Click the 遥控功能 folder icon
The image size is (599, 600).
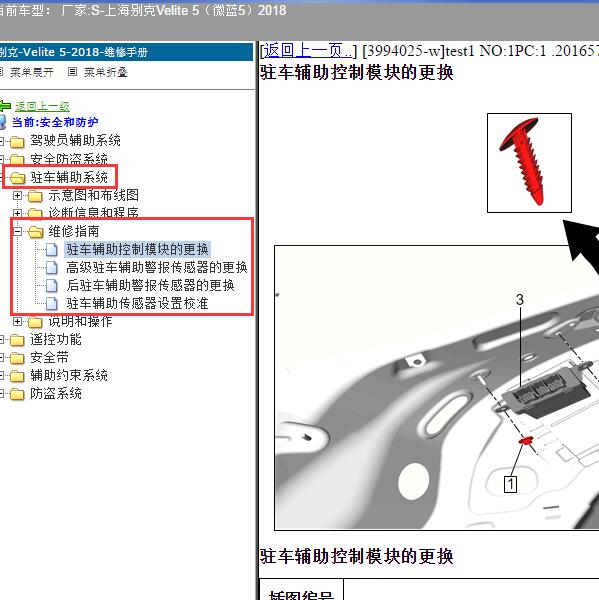point(17,340)
